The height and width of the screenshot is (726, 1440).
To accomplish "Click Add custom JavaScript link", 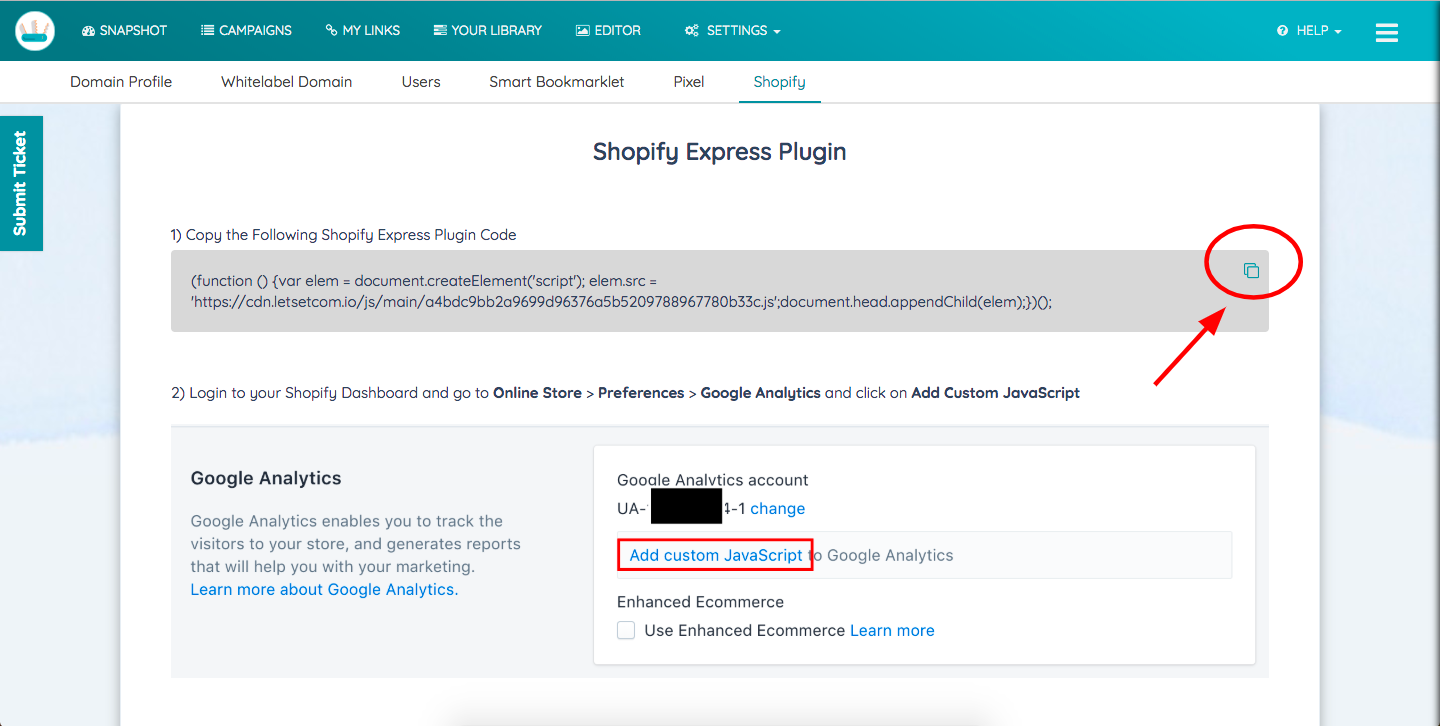I will click(716, 555).
